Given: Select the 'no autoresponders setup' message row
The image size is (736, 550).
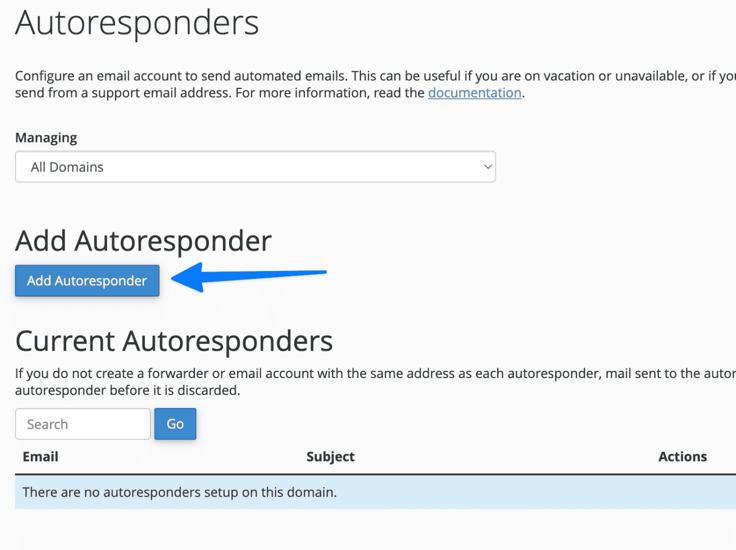Looking at the screenshot, I should pos(376,492).
